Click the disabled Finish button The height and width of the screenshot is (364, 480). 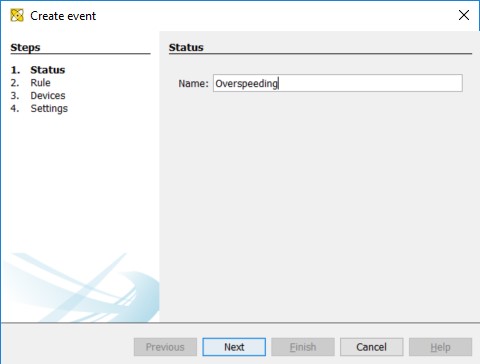point(303,347)
